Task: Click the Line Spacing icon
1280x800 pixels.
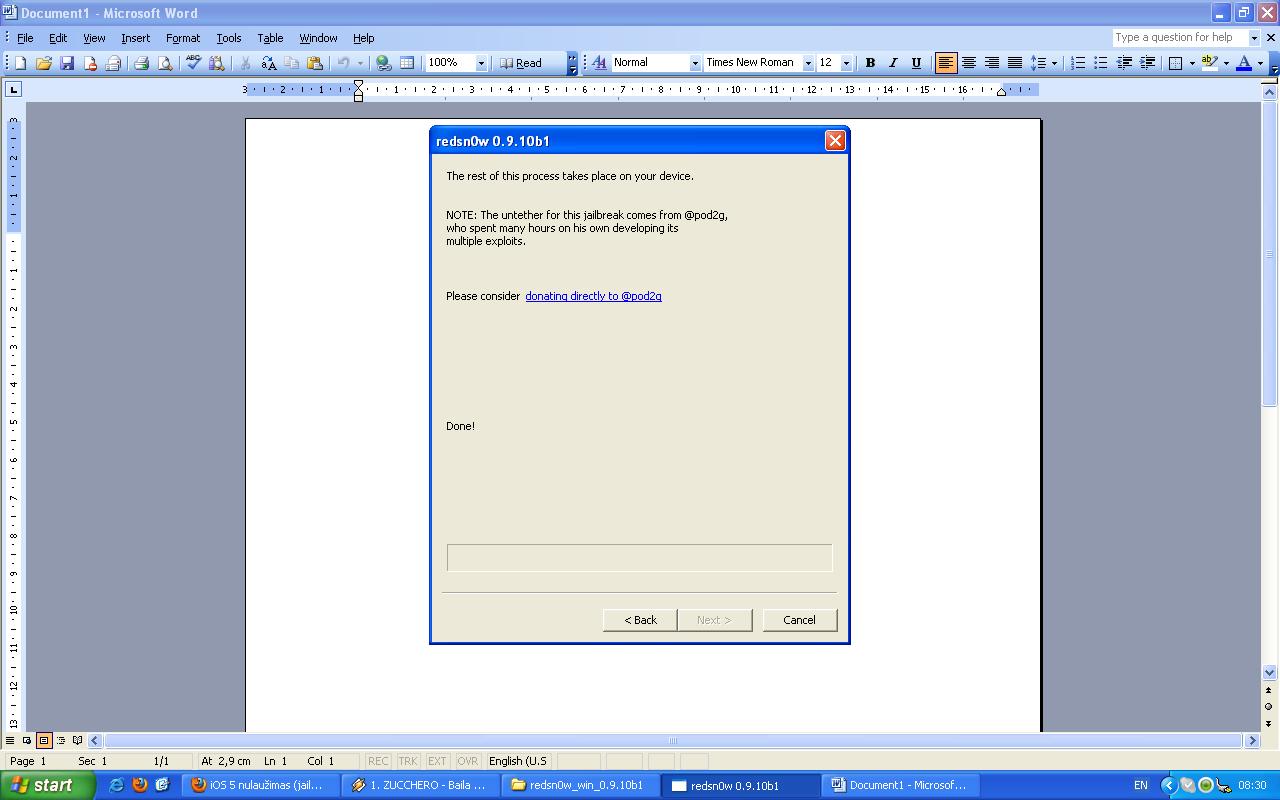Action: tap(1038, 63)
